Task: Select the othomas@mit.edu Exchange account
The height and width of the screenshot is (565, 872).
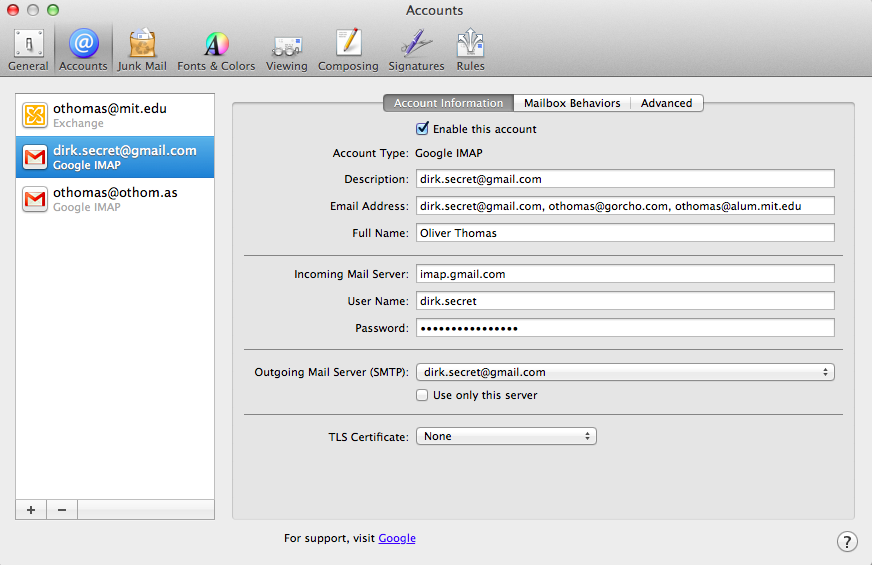Action: pyautogui.click(x=115, y=115)
